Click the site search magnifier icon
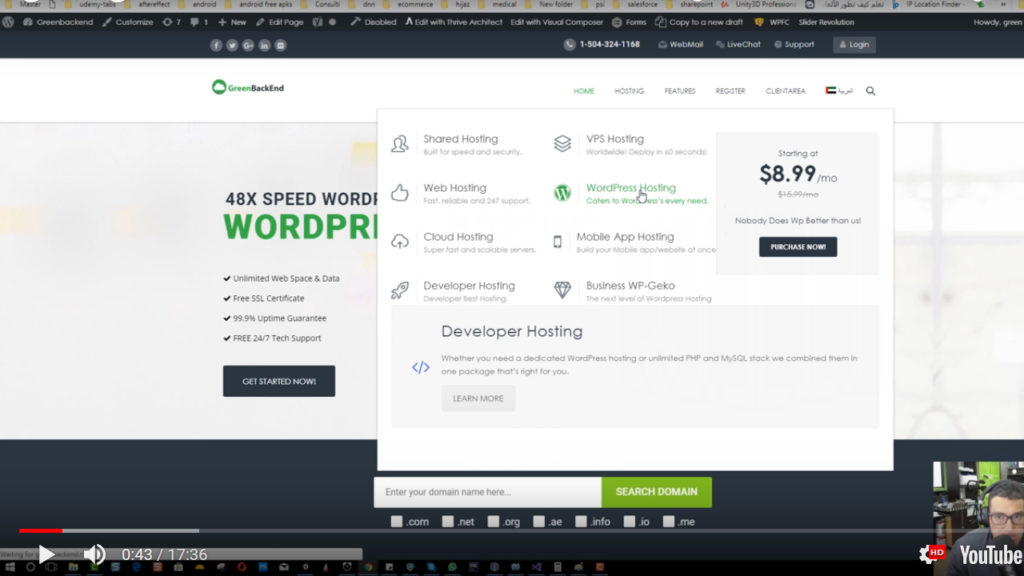The height and width of the screenshot is (576, 1024). 871,91
